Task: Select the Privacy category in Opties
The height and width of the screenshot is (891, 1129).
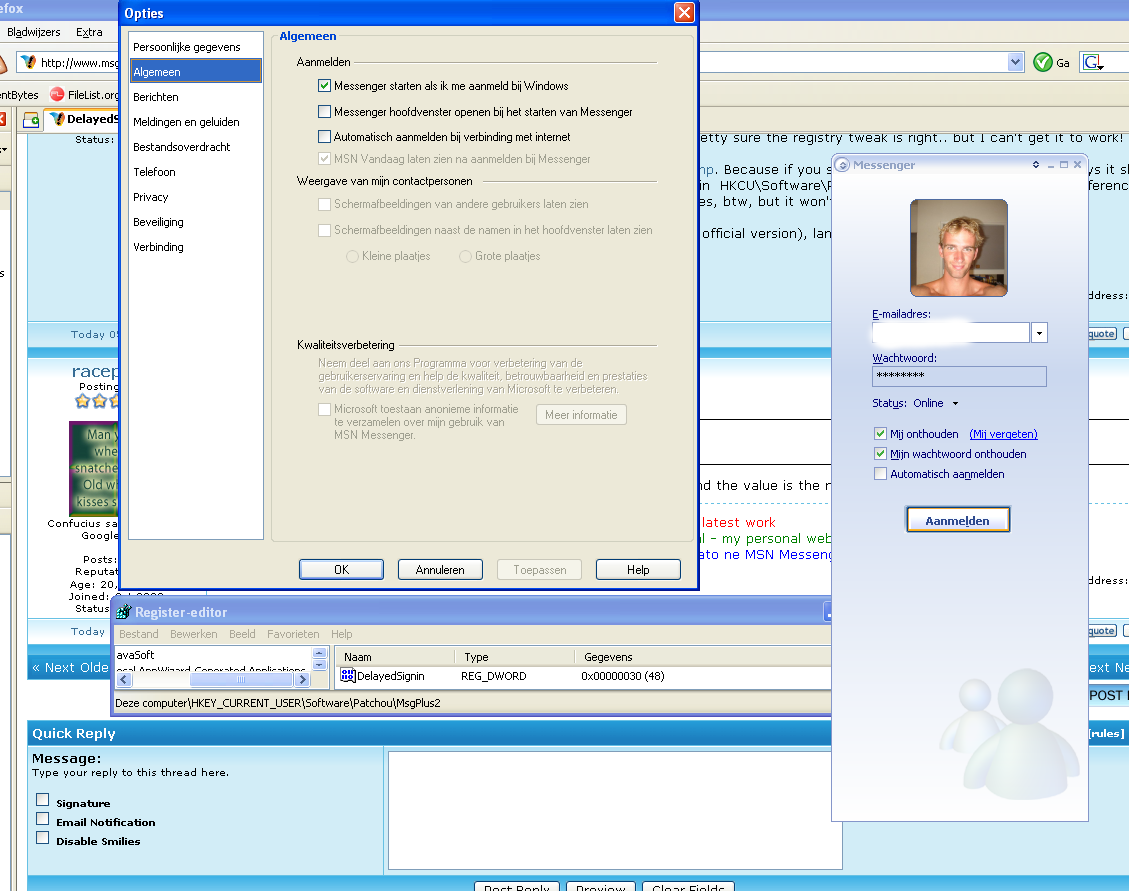Action: 151,197
